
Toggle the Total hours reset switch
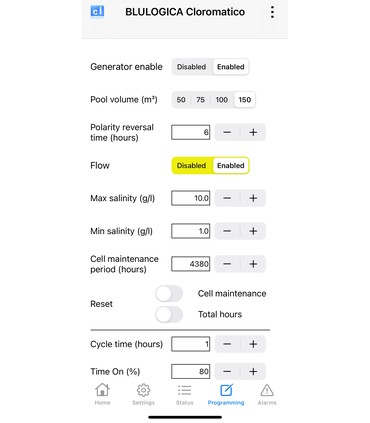click(169, 315)
